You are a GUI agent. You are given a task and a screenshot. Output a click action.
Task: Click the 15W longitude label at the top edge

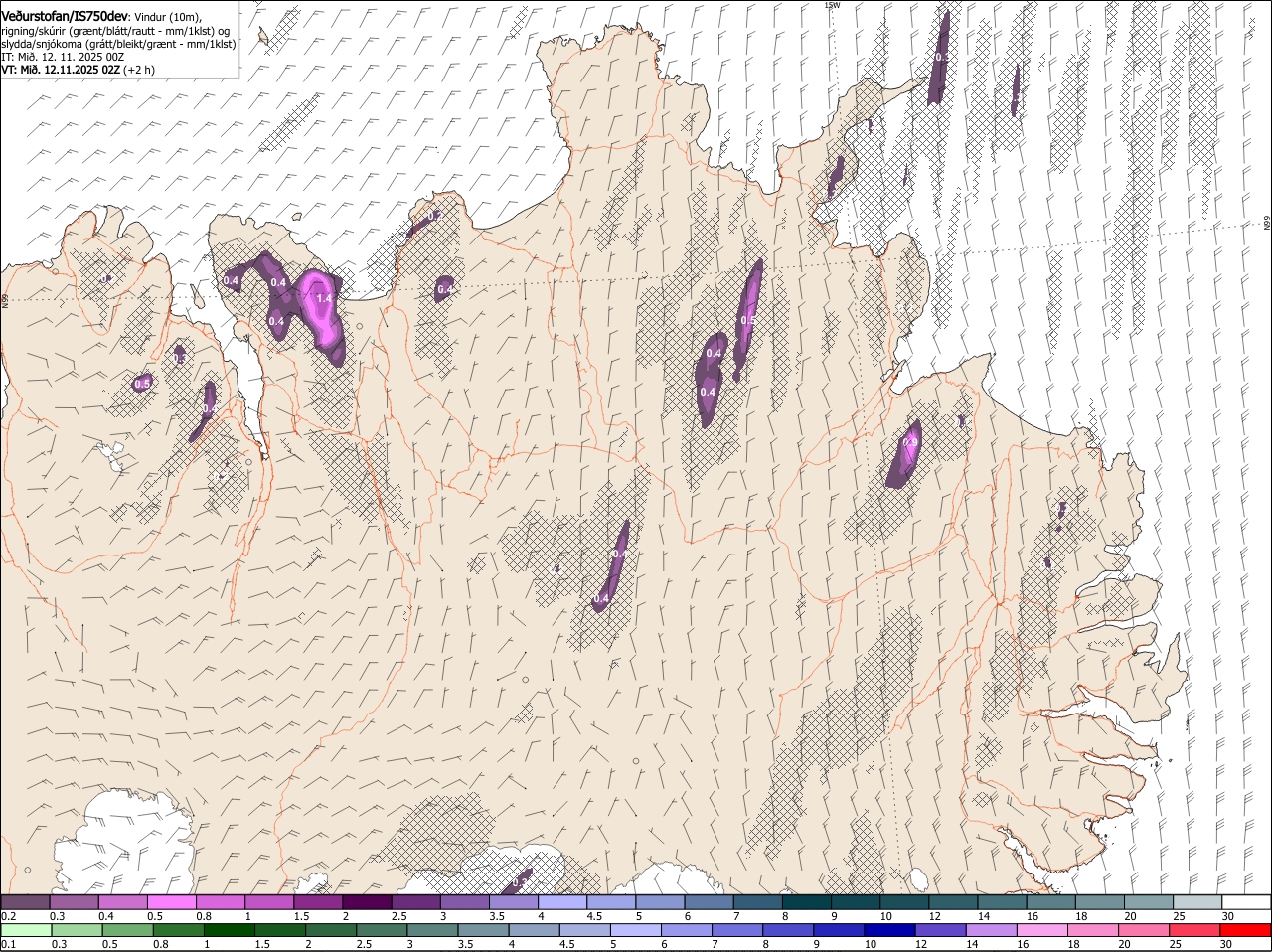[832, 5]
